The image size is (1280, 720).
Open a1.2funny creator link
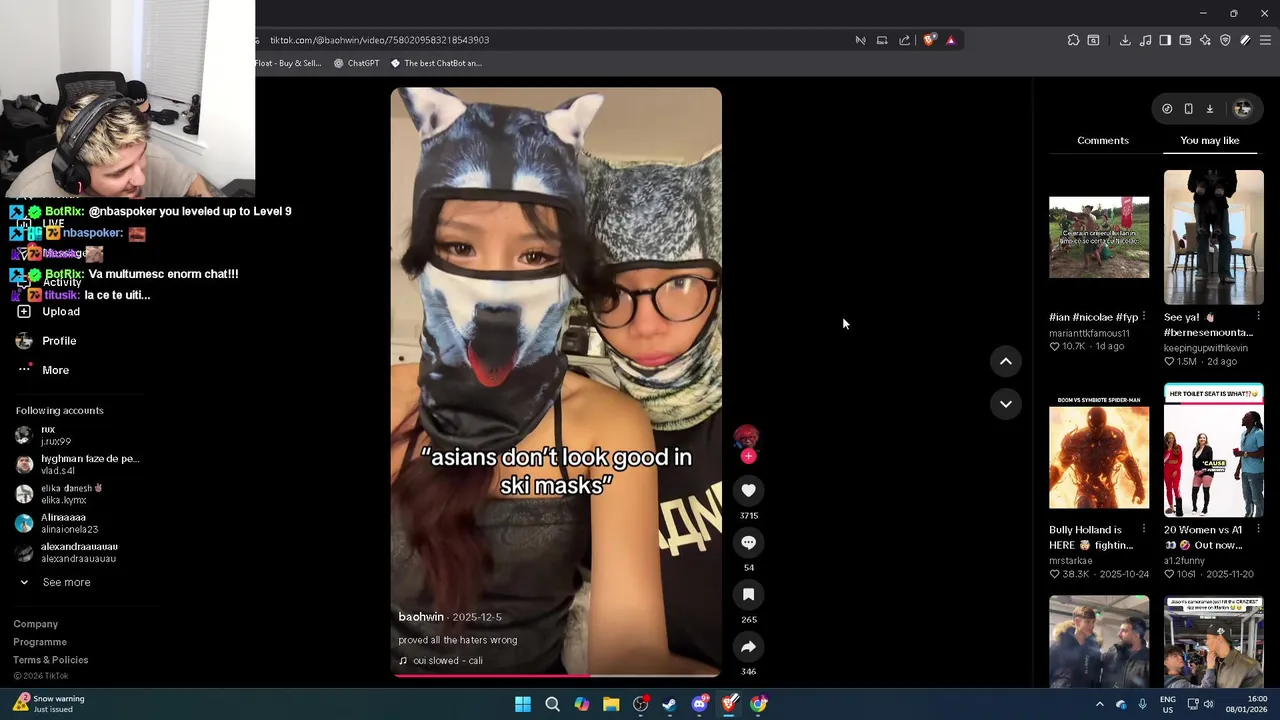(1184, 561)
